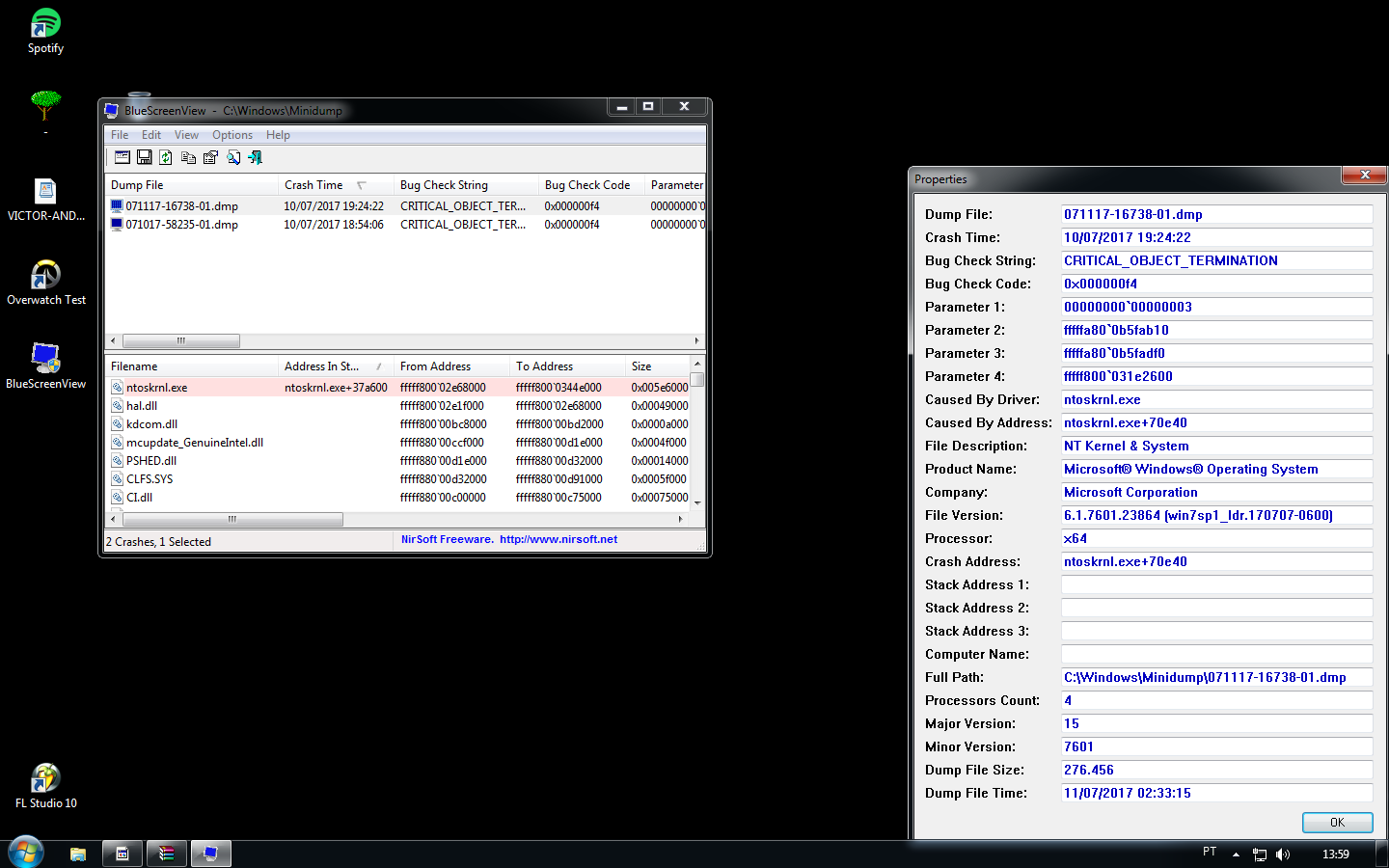The image size is (1389, 868).
Task: Open the Options menu
Action: click(232, 135)
